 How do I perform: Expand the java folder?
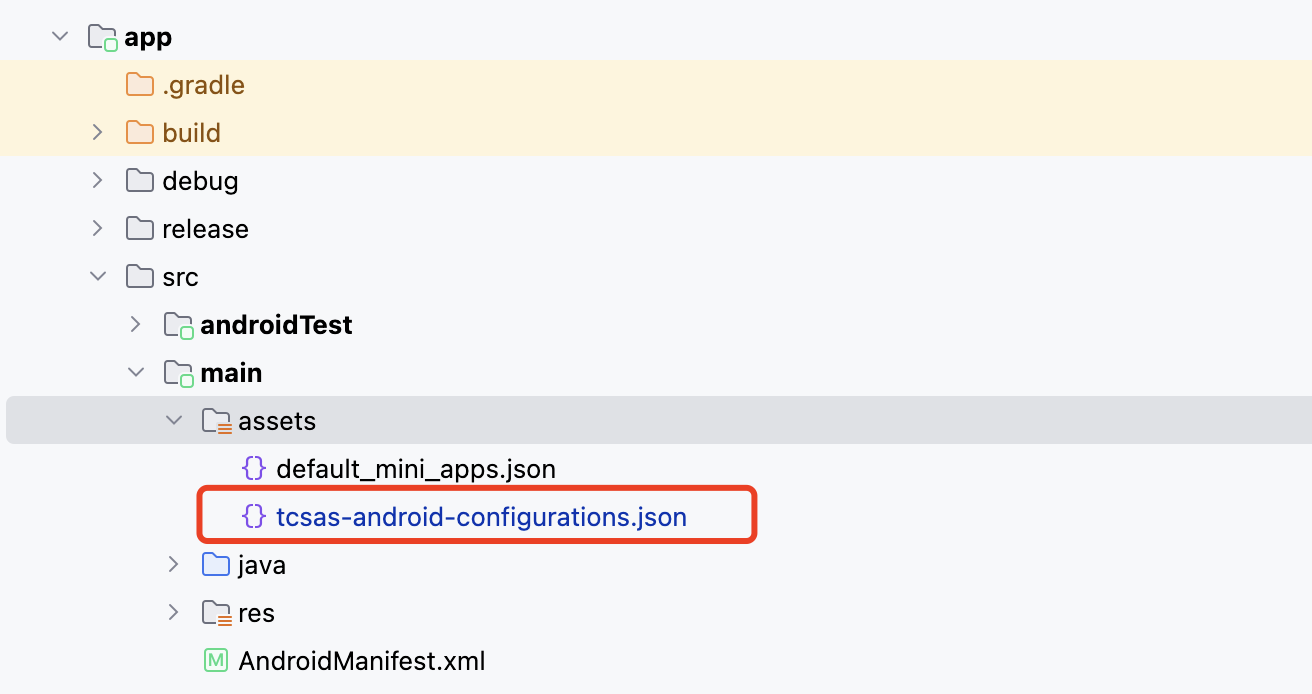[174, 564]
